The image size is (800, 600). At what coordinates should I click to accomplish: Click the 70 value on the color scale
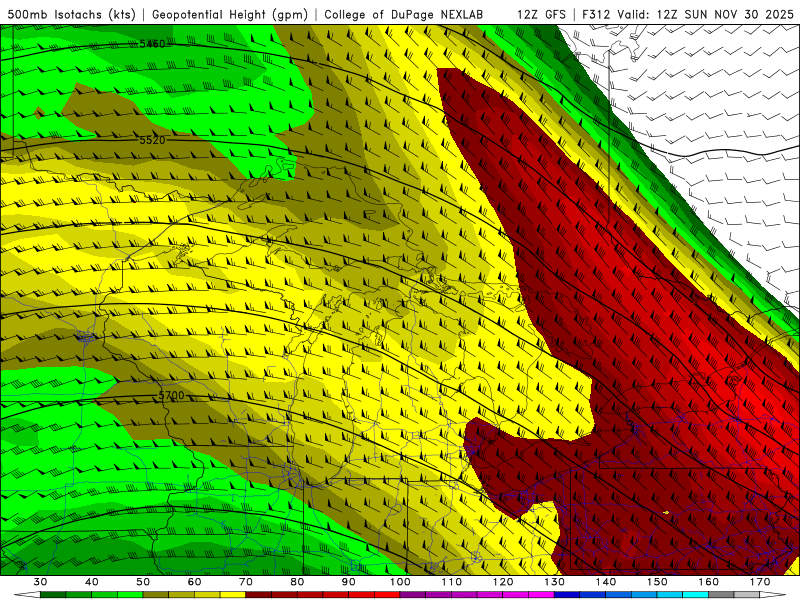[x=246, y=582]
